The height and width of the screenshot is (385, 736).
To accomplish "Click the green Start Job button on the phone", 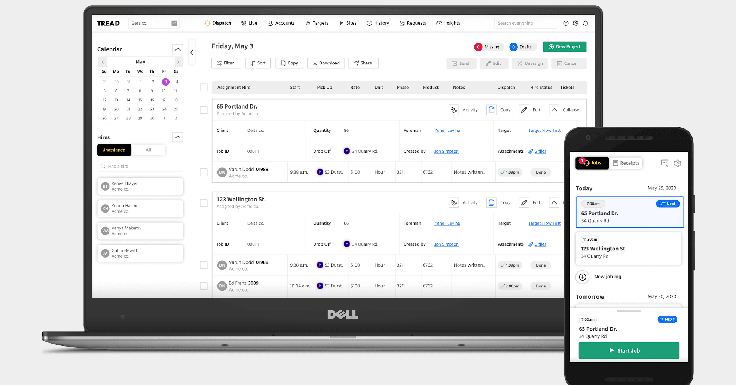I will [x=629, y=351].
